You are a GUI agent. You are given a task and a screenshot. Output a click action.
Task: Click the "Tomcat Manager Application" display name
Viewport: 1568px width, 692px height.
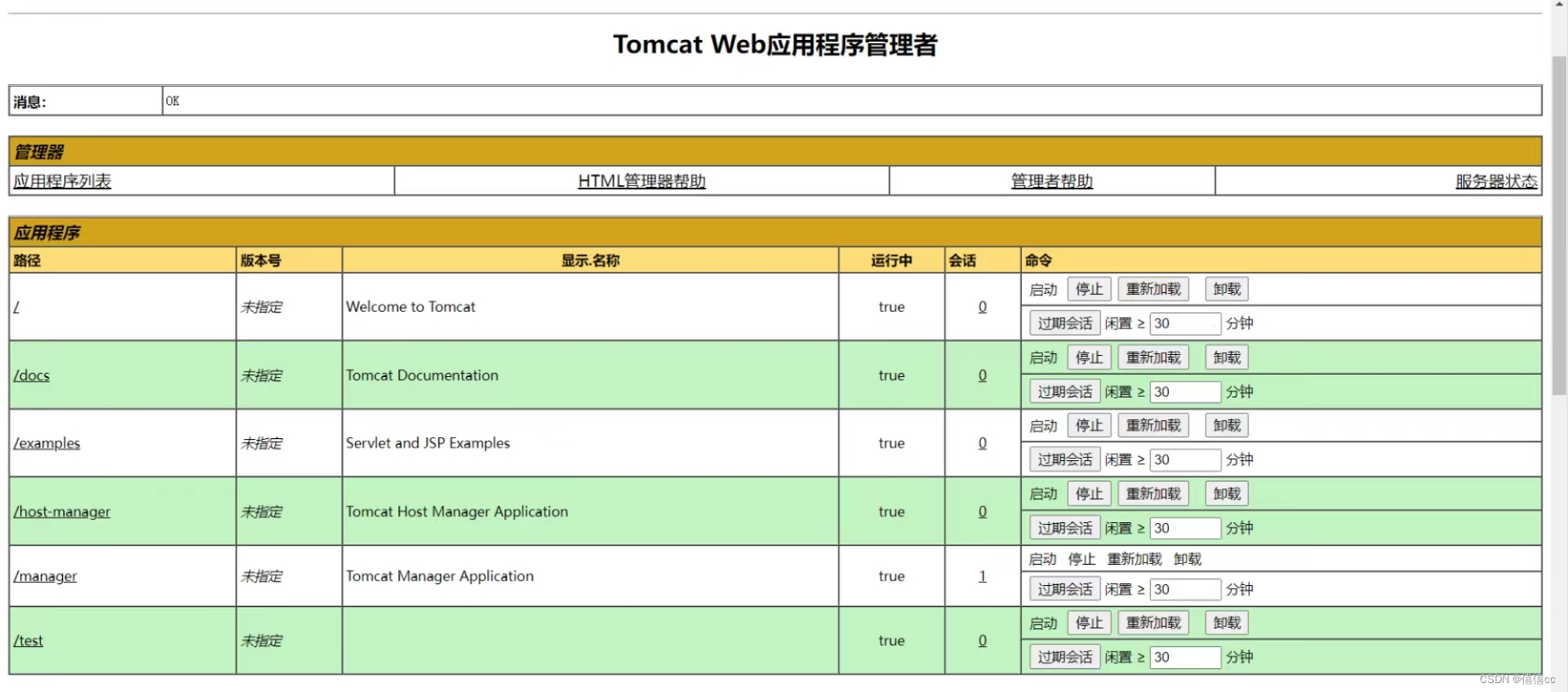click(440, 576)
